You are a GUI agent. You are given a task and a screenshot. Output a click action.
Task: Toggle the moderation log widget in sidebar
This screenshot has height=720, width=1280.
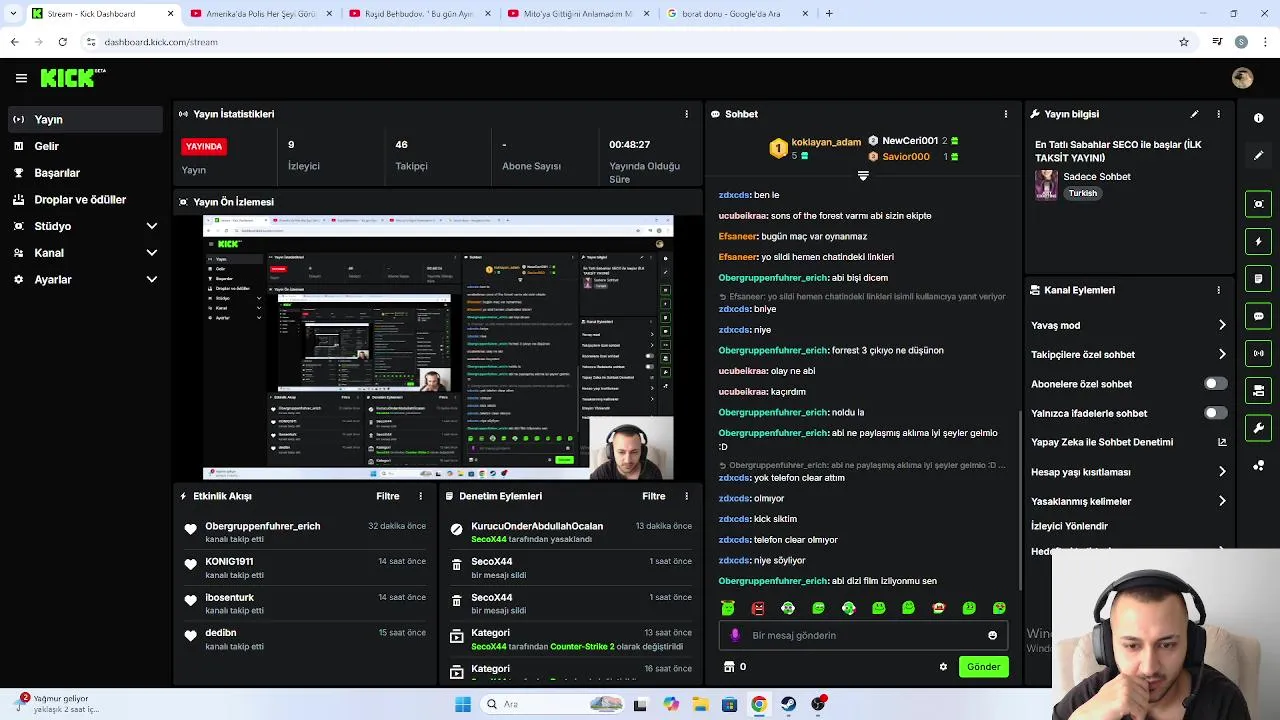(1258, 278)
